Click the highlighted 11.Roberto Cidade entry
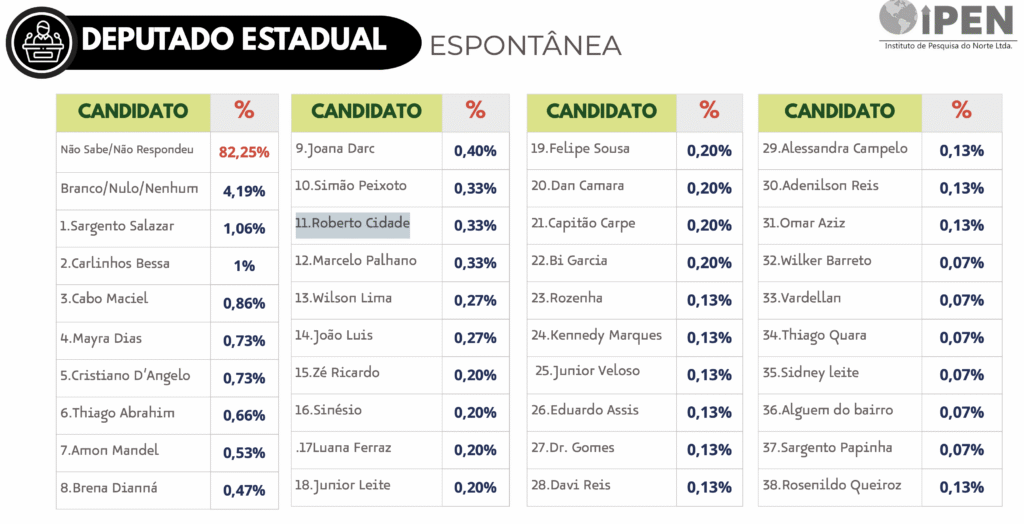The image size is (1024, 524). coord(352,223)
